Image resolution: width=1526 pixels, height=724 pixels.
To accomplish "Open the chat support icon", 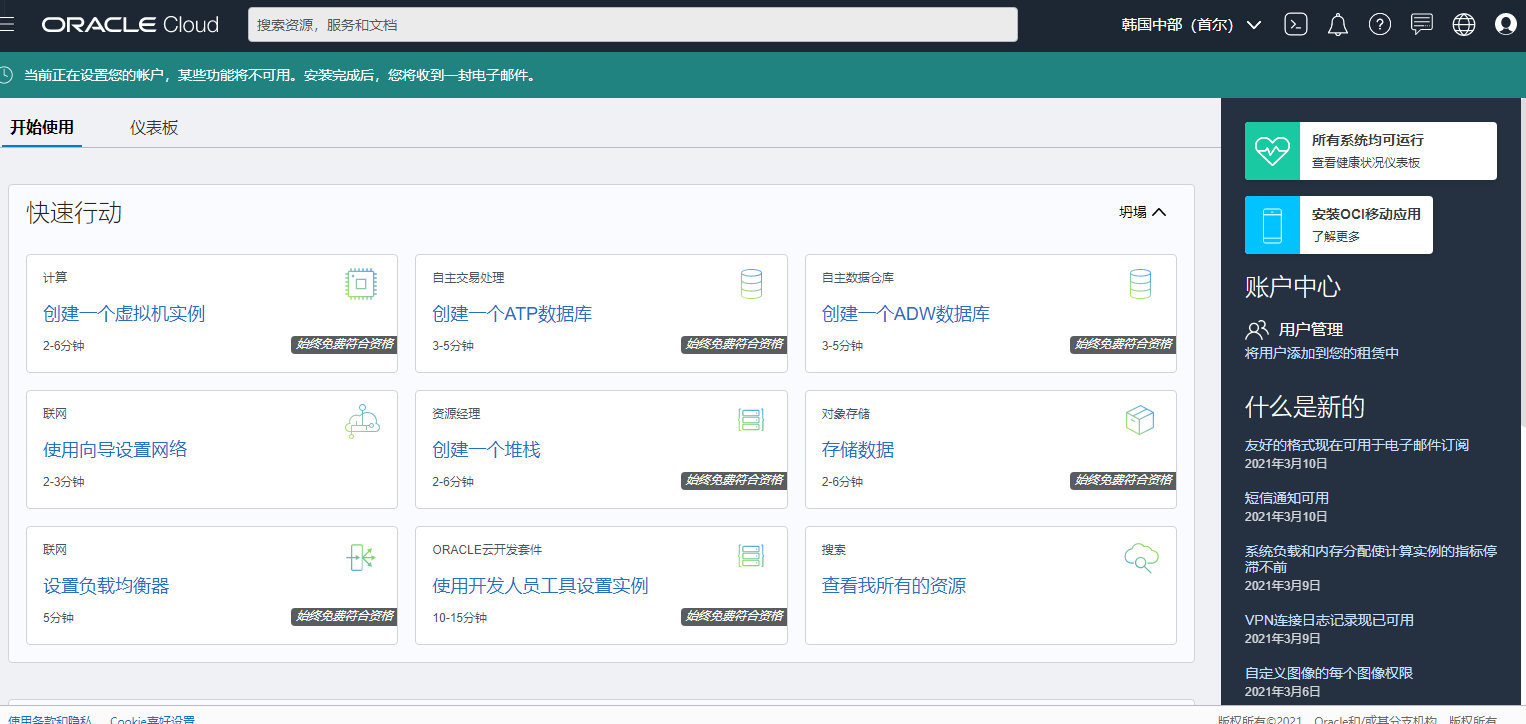I will (x=1422, y=25).
